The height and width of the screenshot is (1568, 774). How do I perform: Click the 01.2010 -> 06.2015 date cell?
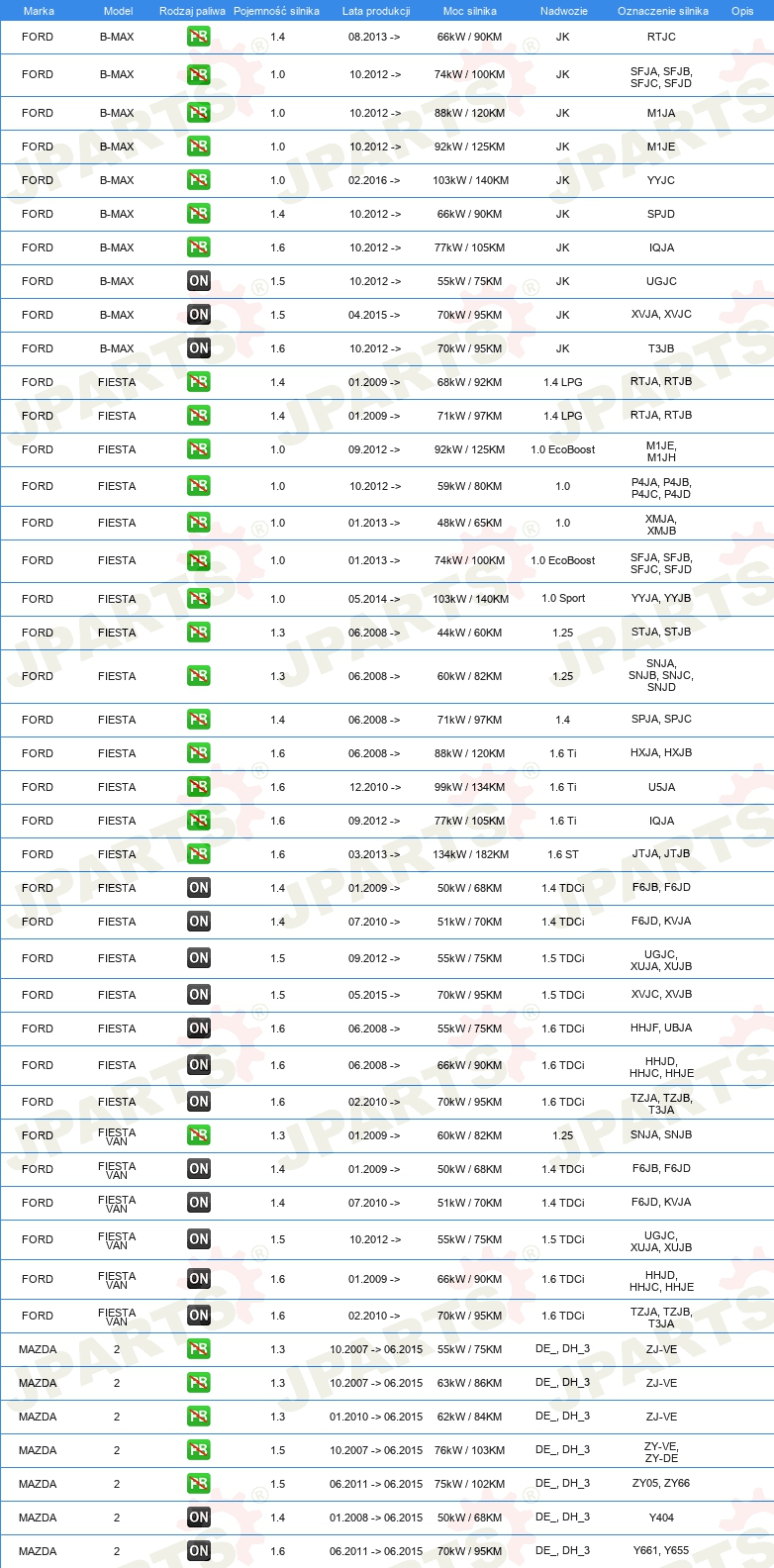click(x=376, y=1417)
